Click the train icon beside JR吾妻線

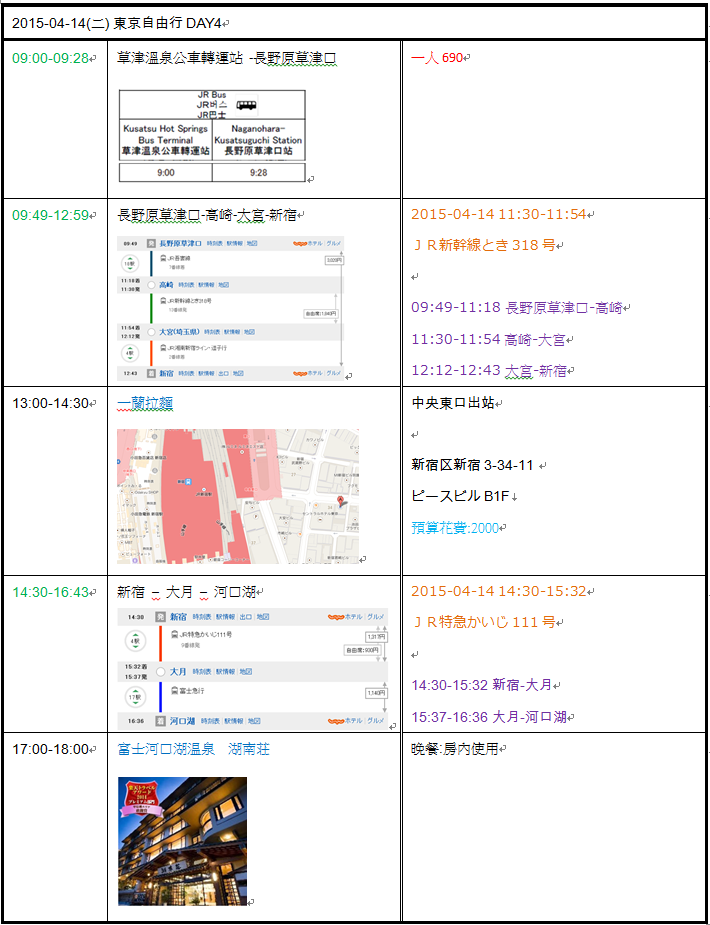tap(163, 258)
